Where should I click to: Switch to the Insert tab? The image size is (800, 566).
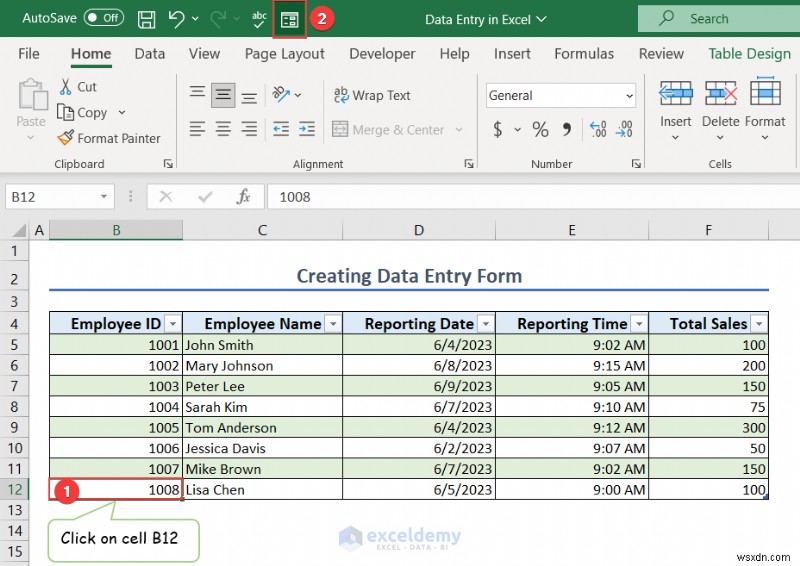point(512,54)
